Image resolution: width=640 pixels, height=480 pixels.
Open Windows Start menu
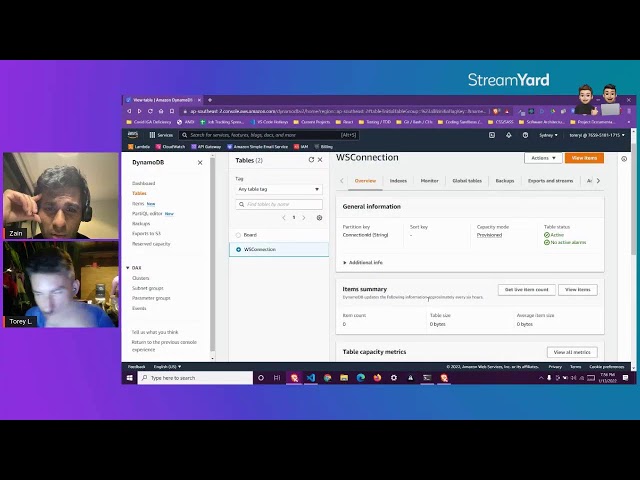click(129, 378)
